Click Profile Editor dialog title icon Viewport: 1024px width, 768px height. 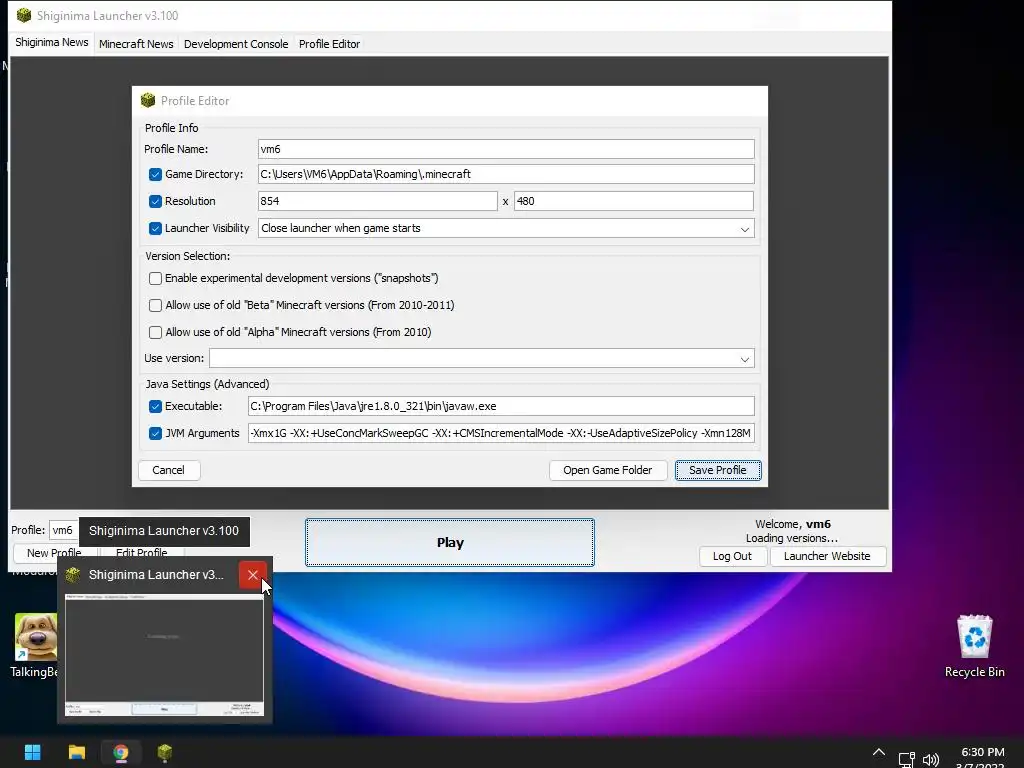148,100
